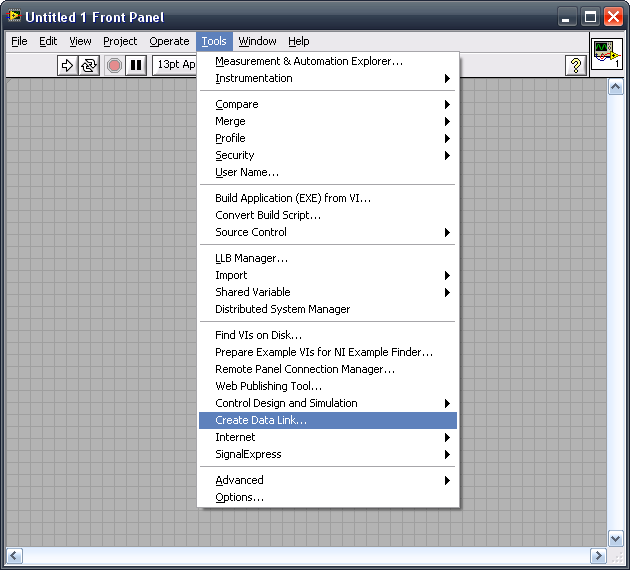Viewport: 630px width, 570px height.
Task: Expand the Internet submenu
Action: click(328, 437)
